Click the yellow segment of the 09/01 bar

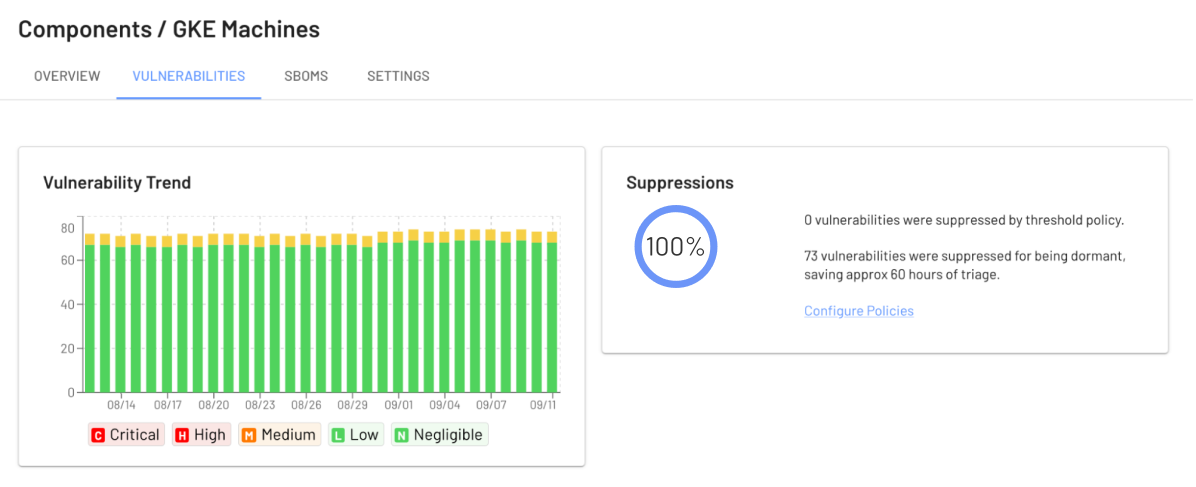click(397, 237)
